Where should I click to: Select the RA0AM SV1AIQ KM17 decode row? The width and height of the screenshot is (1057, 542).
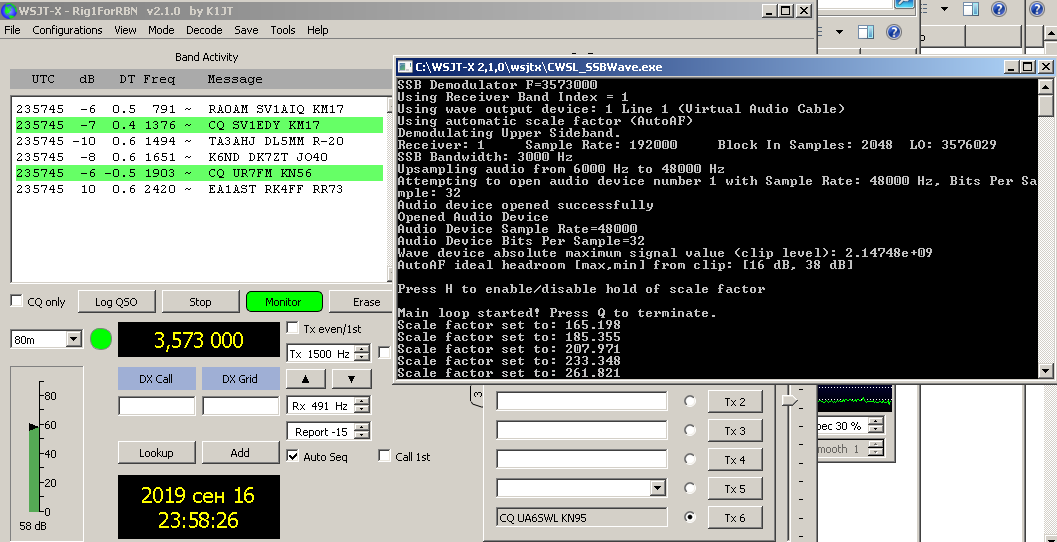pyautogui.click(x=200, y=109)
